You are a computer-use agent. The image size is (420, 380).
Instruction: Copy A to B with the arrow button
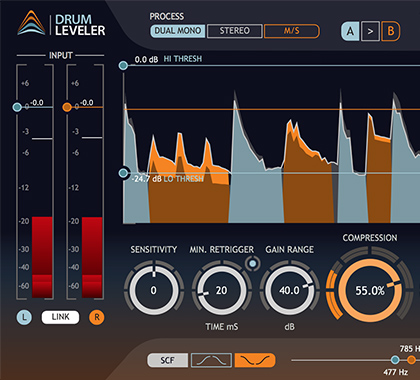[x=370, y=31]
